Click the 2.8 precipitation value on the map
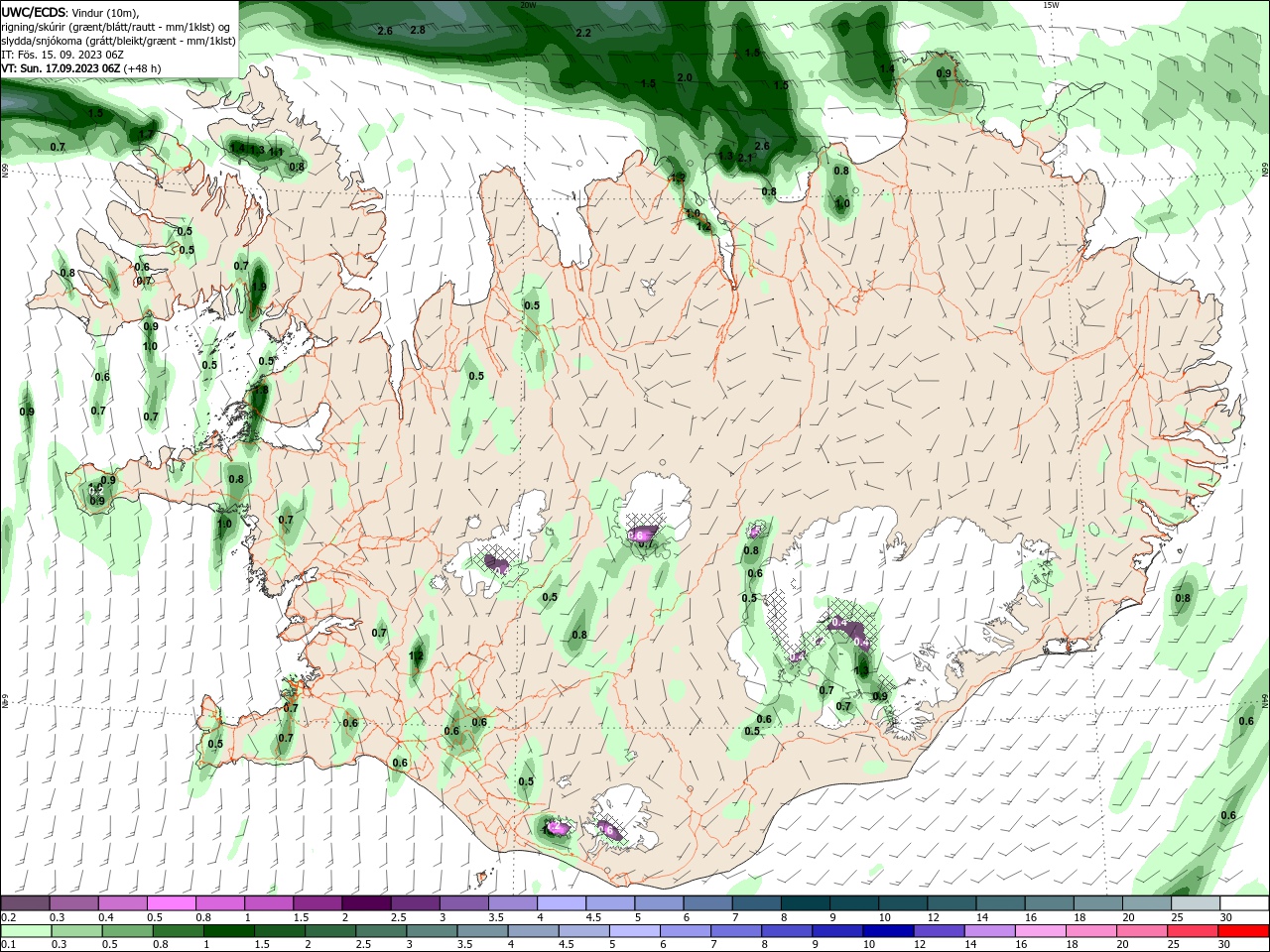 coord(418,30)
